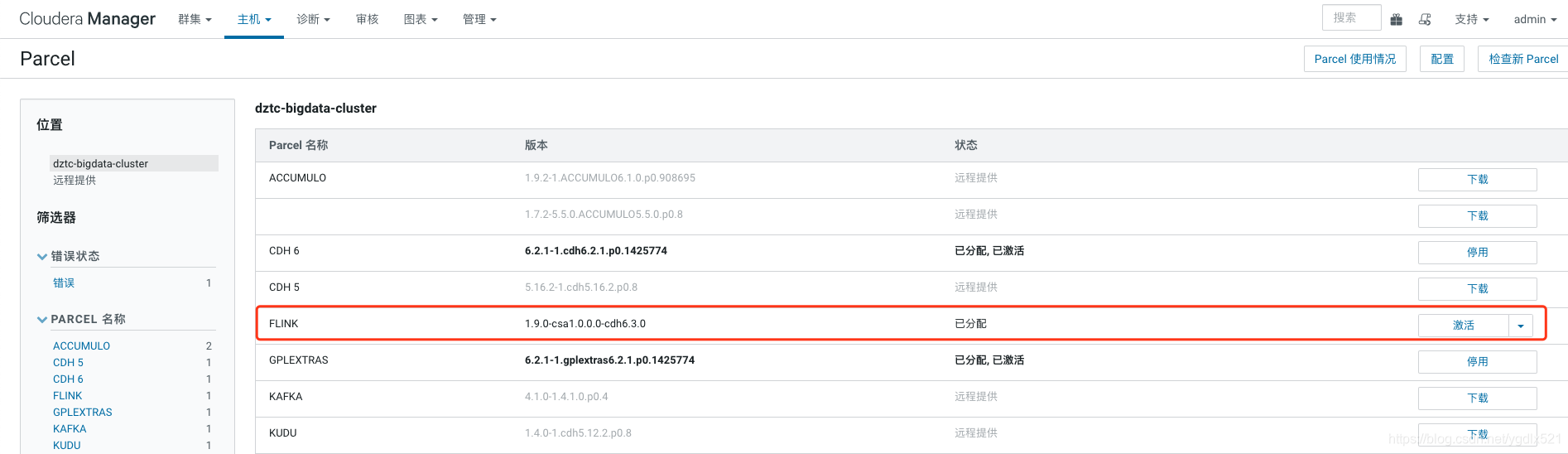Filter by 错误 status
Viewport: 1568px width, 454px height.
click(64, 283)
